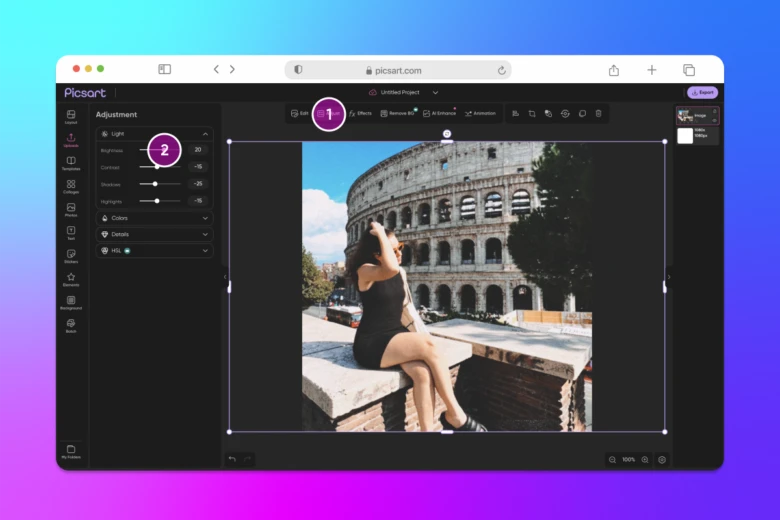Open the Effects toolbar tab

360,114
